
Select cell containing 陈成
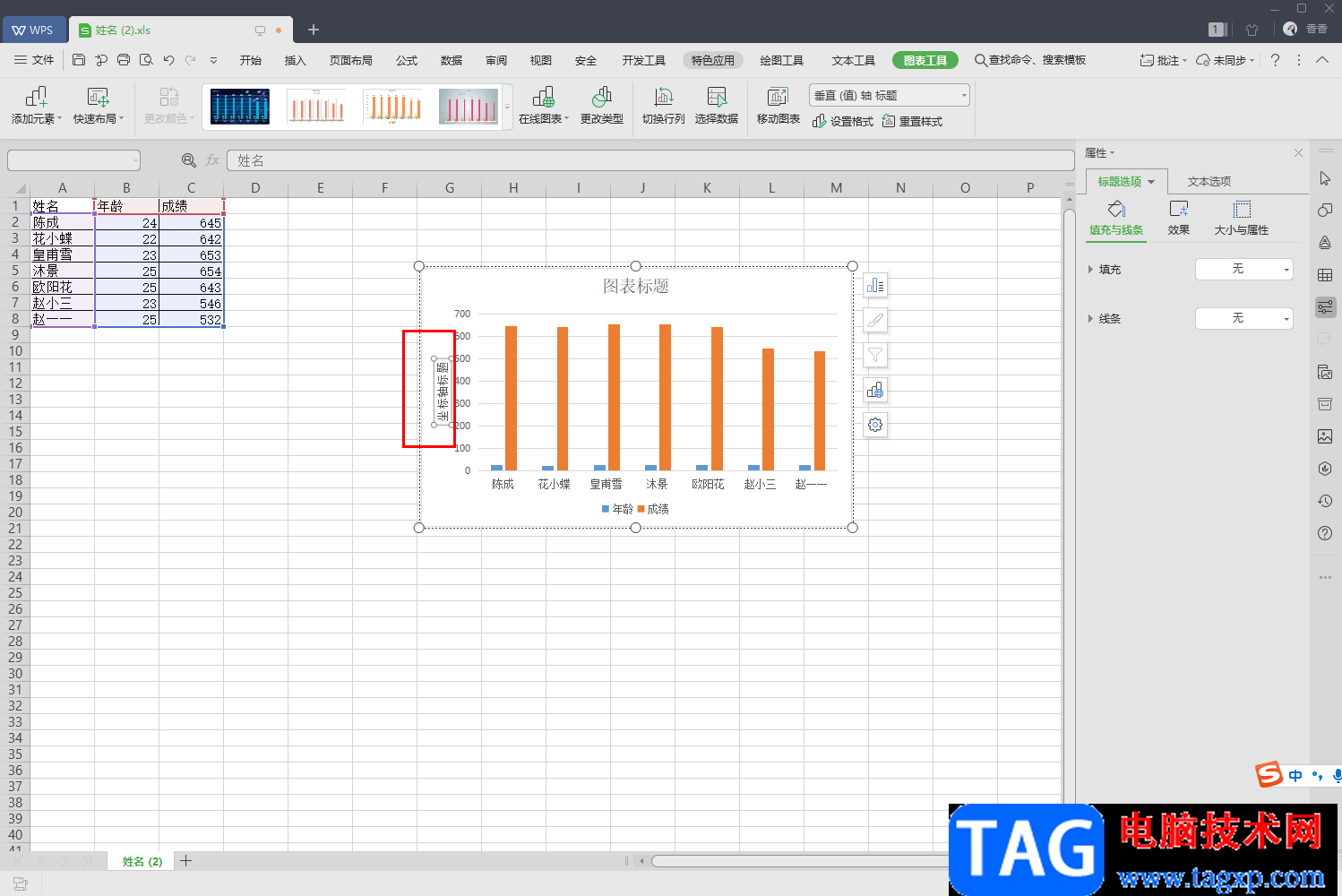62,222
